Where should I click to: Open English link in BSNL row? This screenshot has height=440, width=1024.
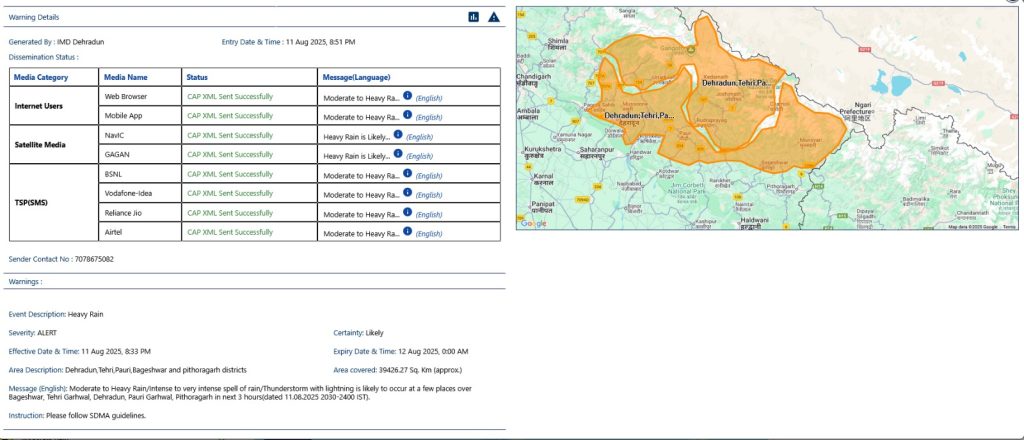(429, 176)
